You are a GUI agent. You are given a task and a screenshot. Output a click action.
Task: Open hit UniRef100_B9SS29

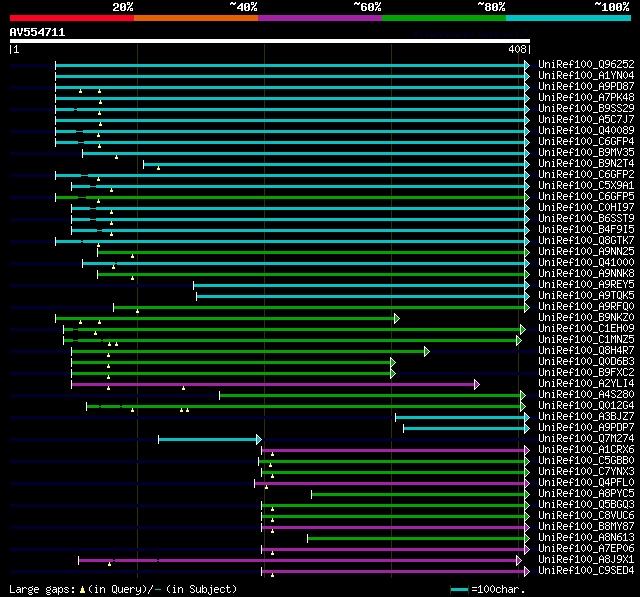(x=586, y=109)
